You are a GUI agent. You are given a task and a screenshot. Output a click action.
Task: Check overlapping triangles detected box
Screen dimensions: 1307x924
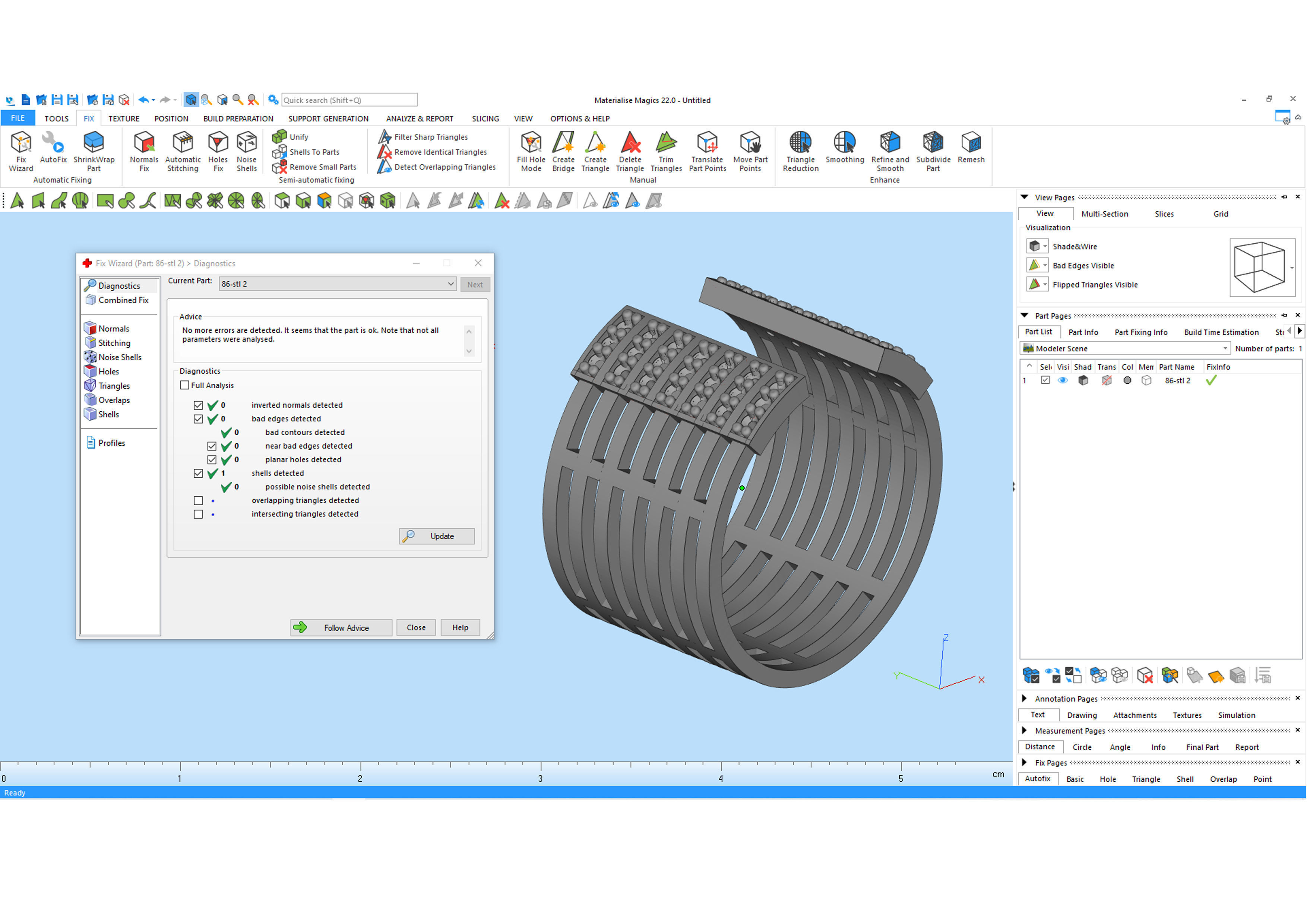[198, 501]
